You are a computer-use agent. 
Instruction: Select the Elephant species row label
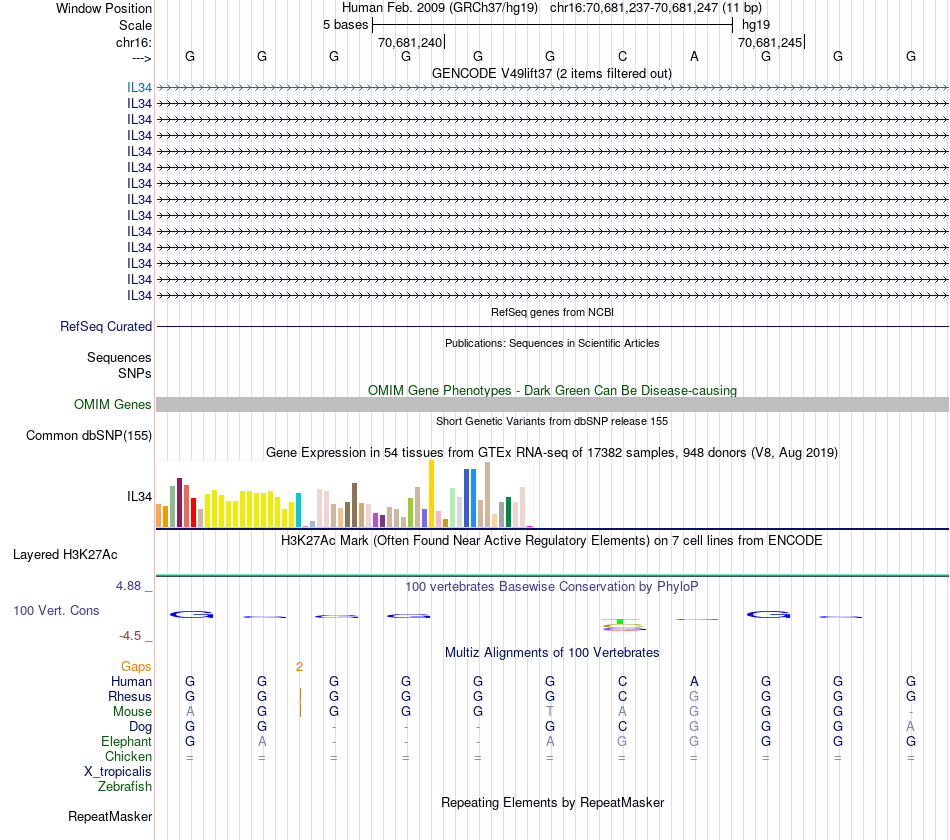pyautogui.click(x=126, y=741)
